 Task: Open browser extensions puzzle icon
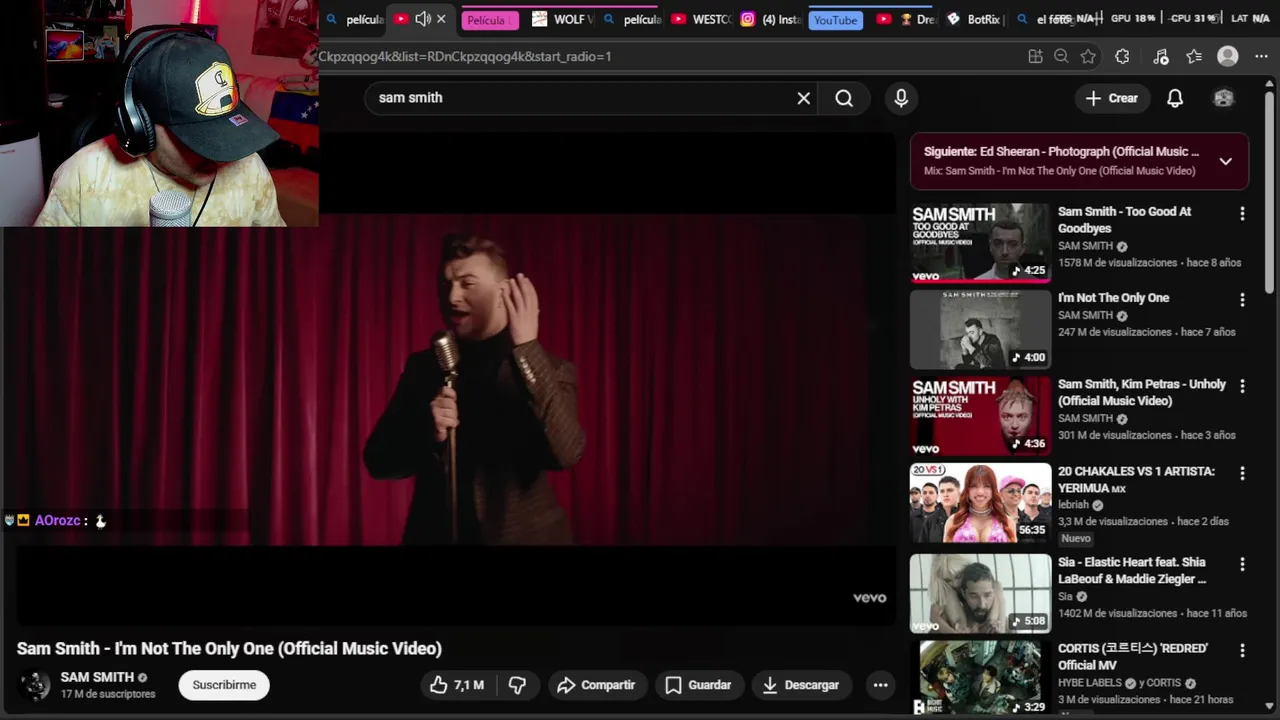(x=1122, y=57)
